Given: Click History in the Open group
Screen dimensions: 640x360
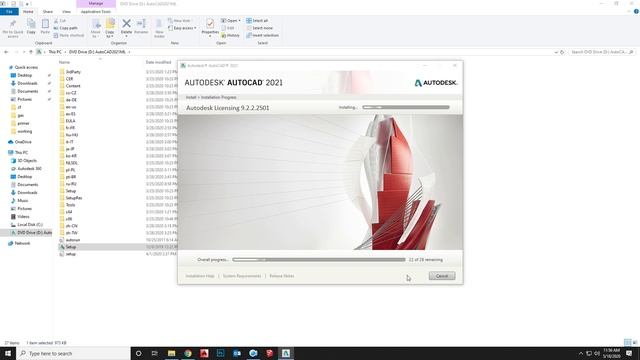Looking at the screenshot, I should click(x=230, y=35).
